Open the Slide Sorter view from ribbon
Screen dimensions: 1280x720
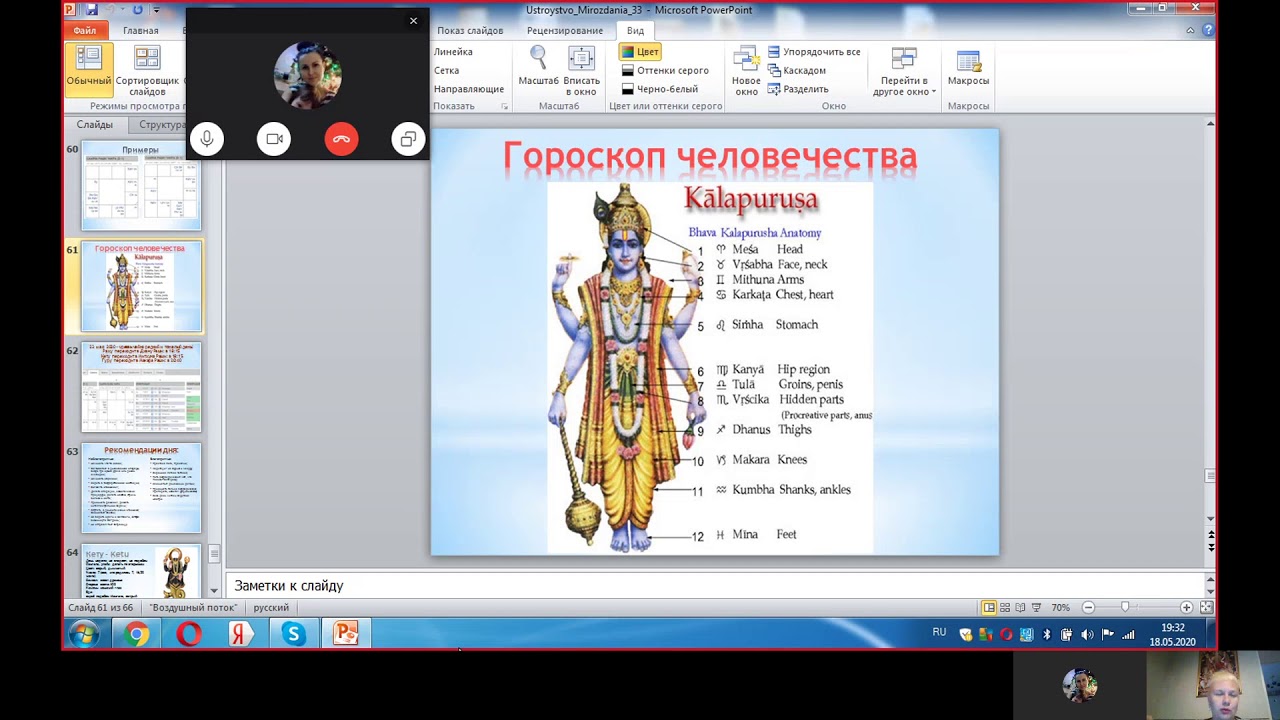[x=146, y=70]
